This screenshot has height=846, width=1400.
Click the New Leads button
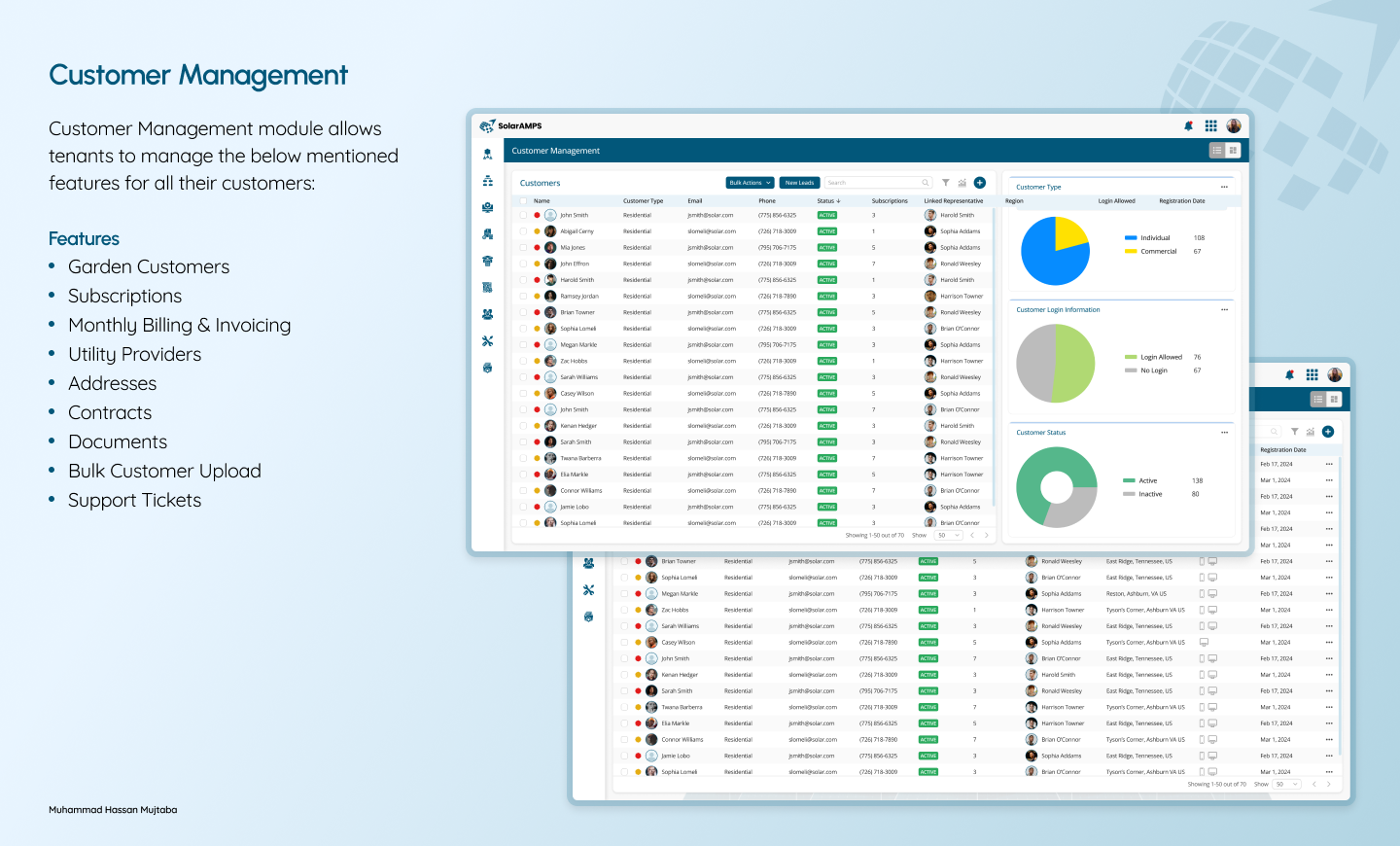[x=799, y=183]
